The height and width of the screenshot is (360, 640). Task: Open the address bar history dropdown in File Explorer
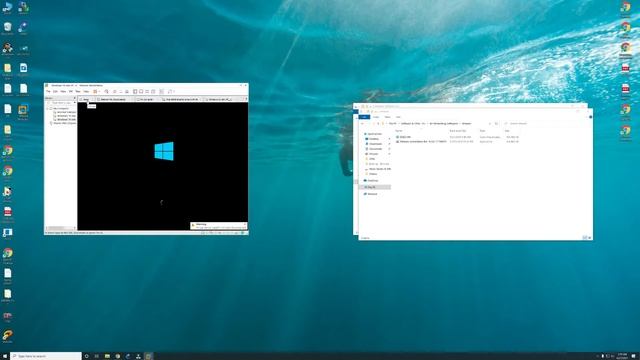tap(490, 123)
